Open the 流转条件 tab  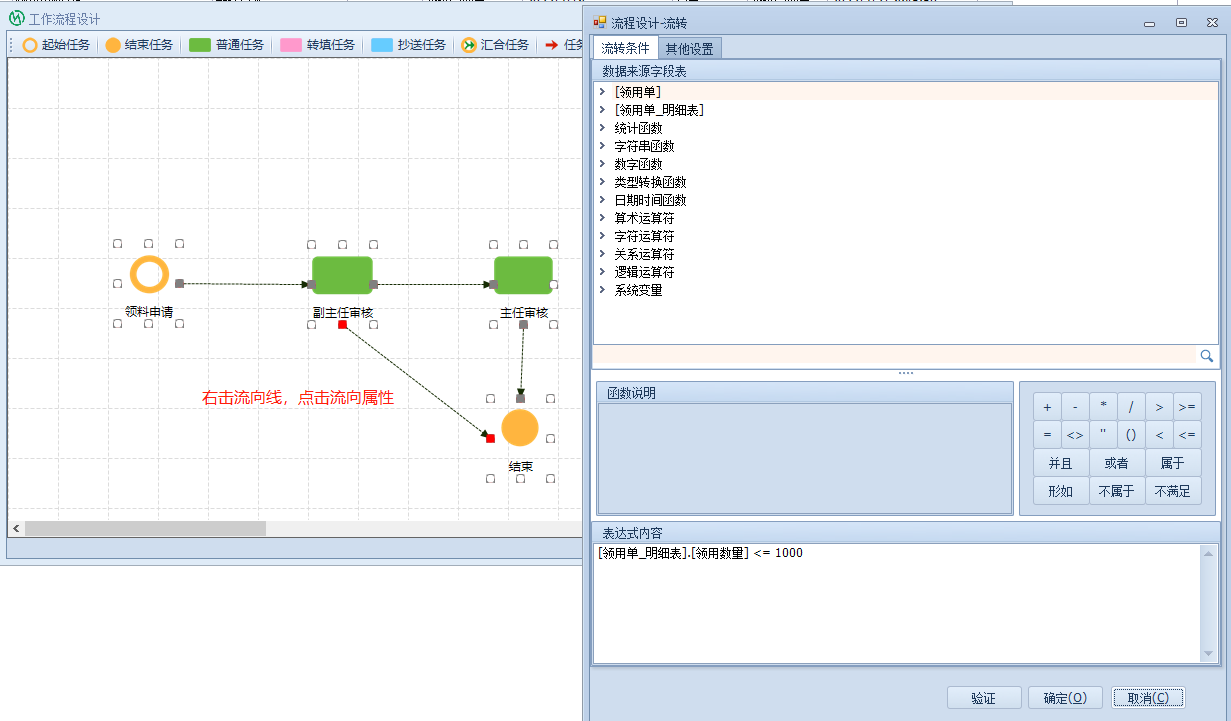[625, 48]
